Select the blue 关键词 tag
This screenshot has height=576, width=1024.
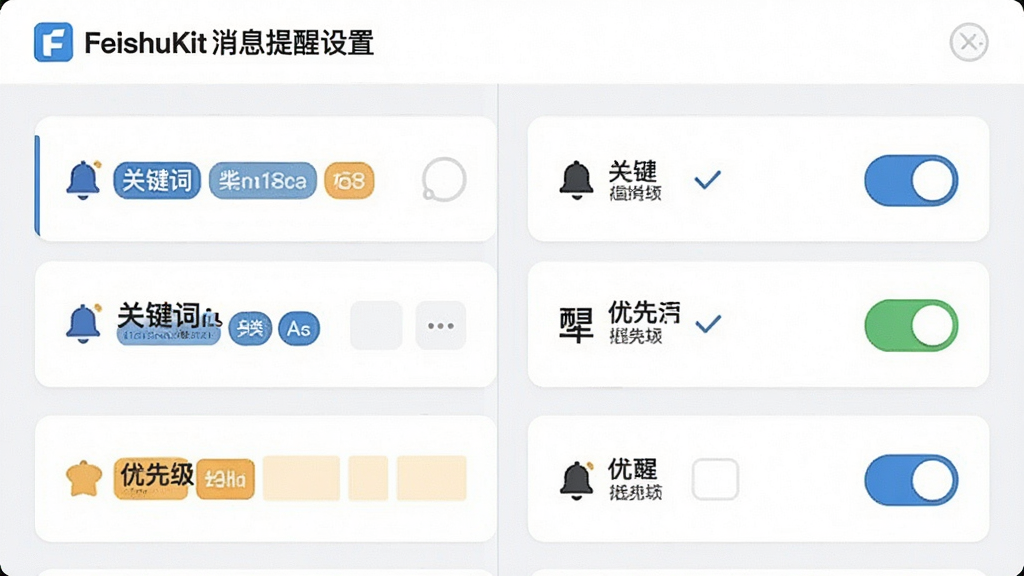(157, 180)
